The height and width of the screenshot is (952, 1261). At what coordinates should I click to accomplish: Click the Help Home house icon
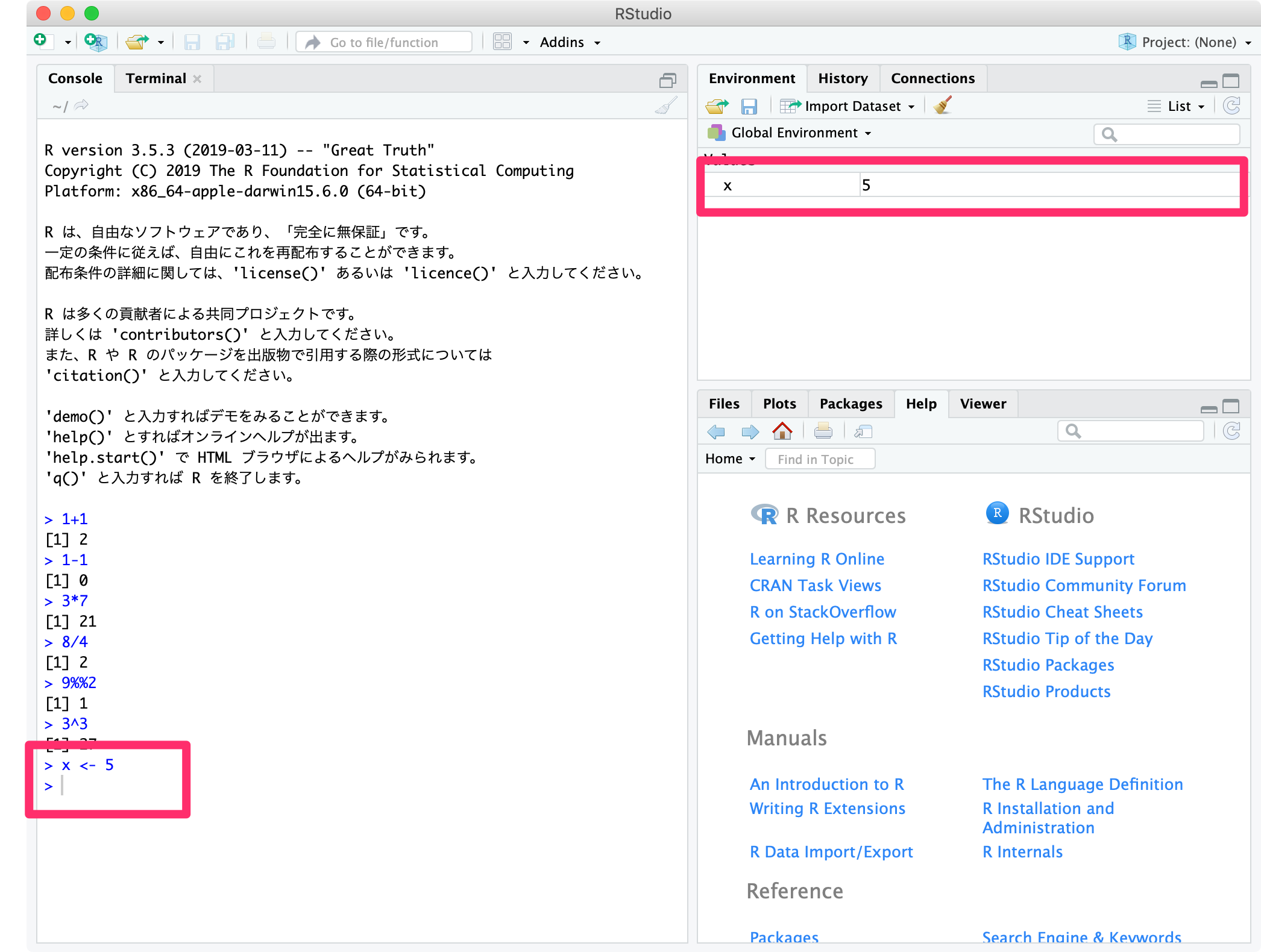click(x=782, y=431)
